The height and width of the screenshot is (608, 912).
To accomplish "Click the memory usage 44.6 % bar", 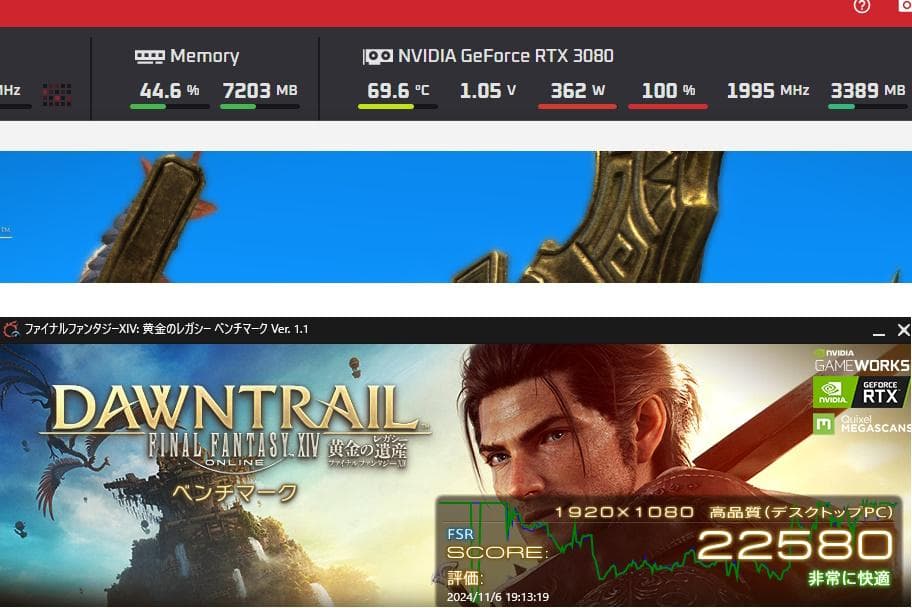I will [x=169, y=106].
